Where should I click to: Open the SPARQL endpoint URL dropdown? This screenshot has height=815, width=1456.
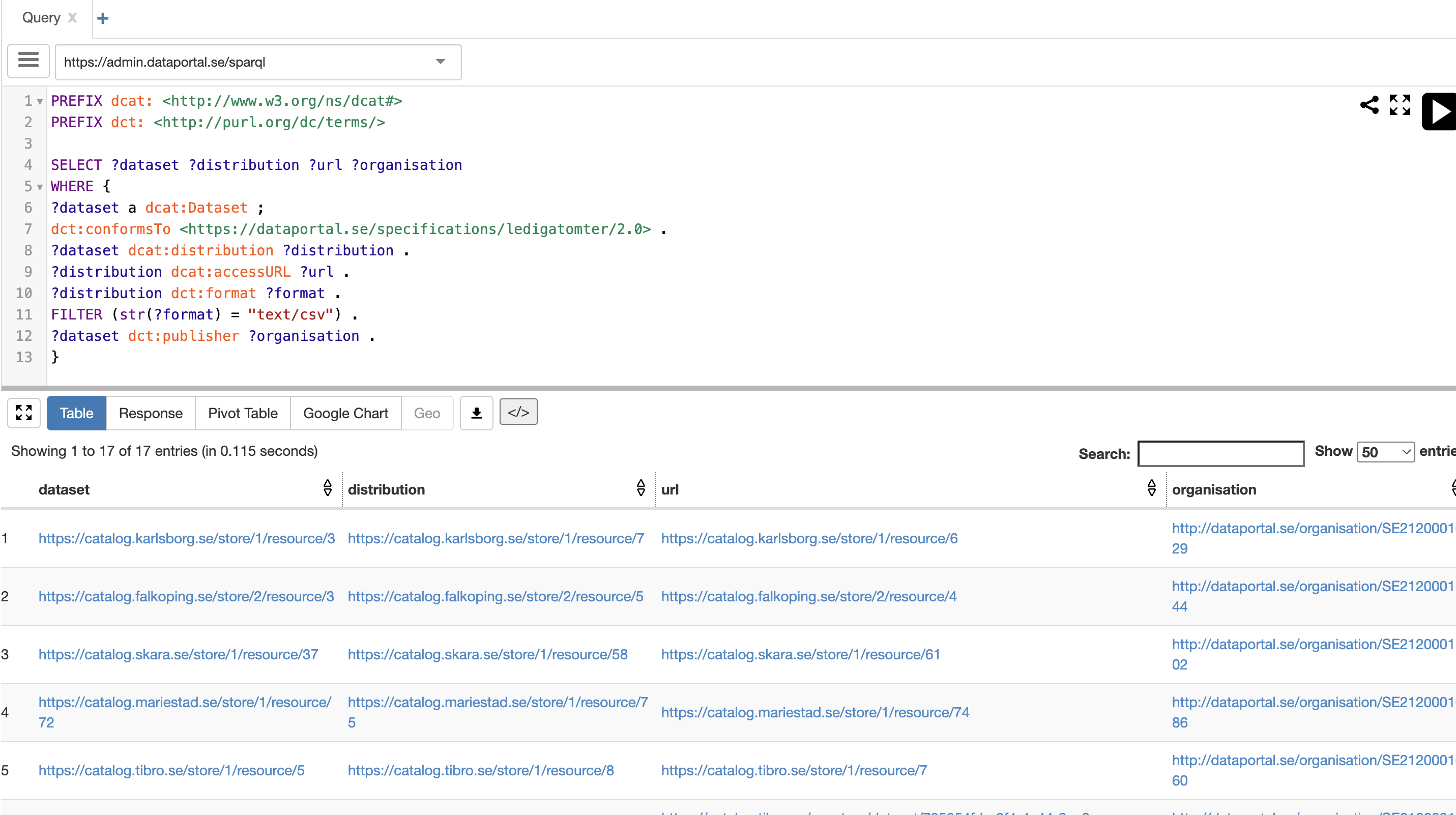[x=440, y=62]
